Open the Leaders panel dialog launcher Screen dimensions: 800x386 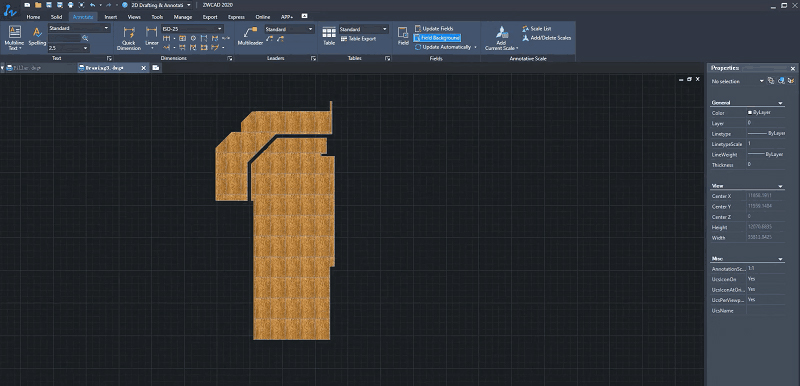coord(313,59)
